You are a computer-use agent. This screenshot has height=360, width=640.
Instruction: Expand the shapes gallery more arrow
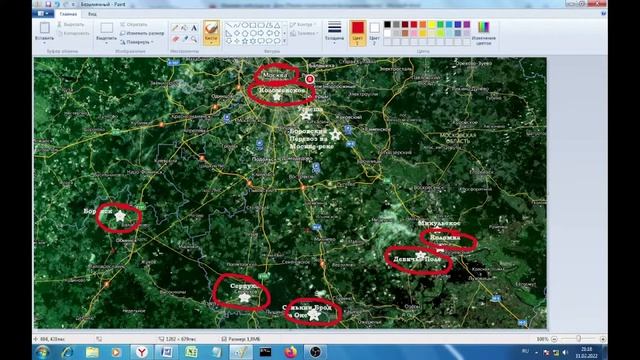point(284,41)
